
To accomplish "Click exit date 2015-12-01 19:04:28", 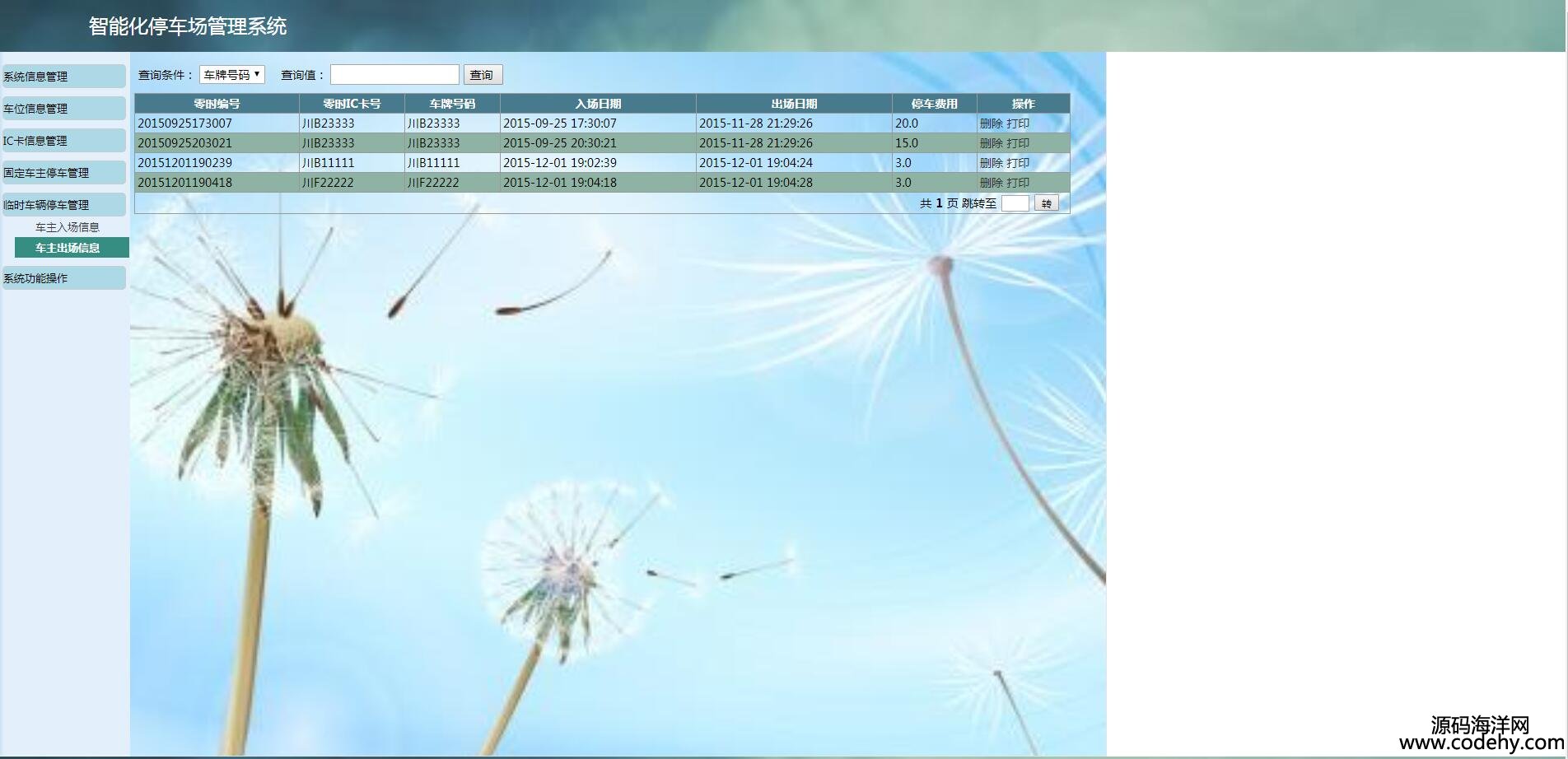I will (x=794, y=183).
